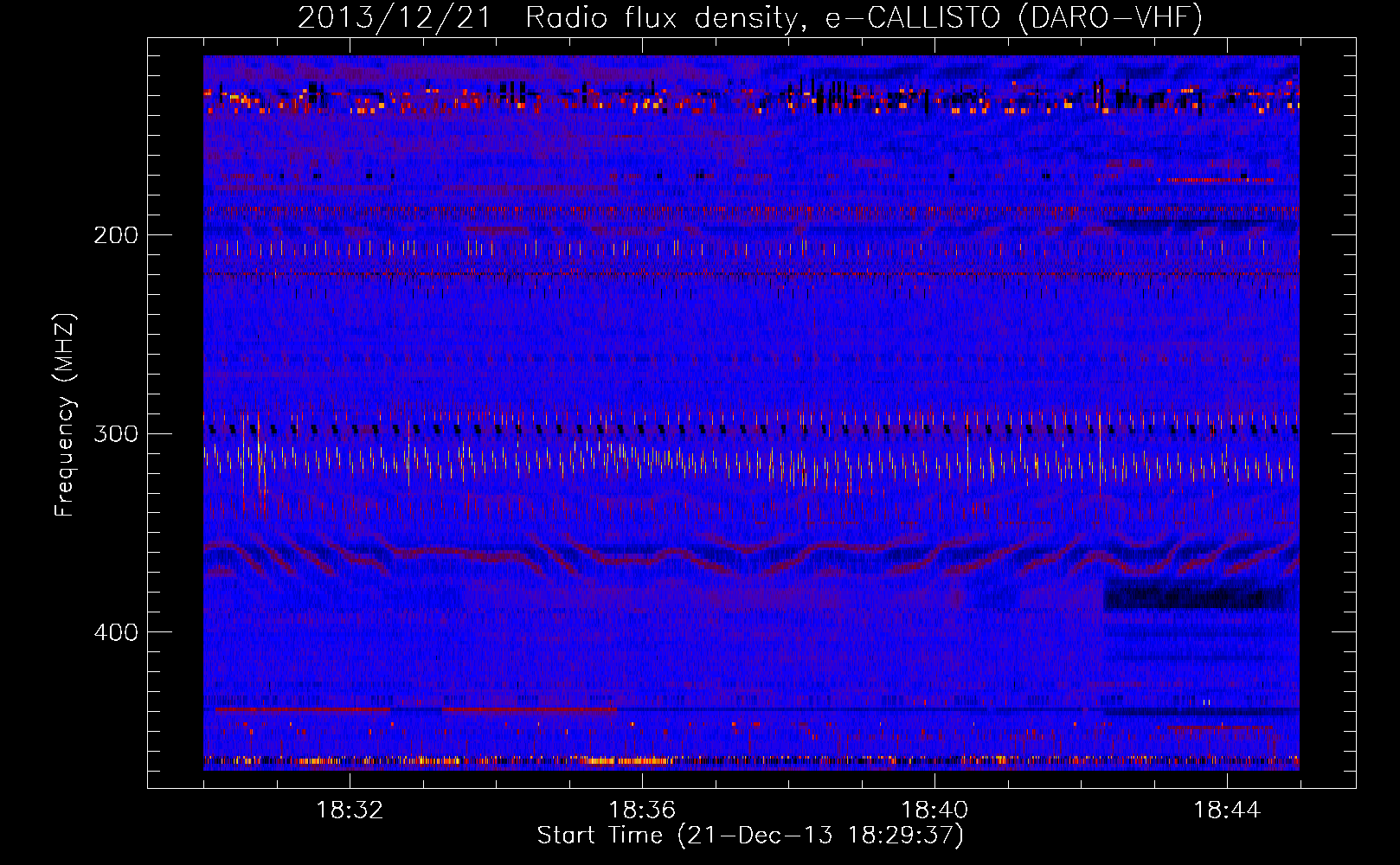Click the 'Start Time (21-Dec-13 18:29:37)' label
Image resolution: width=1400 pixels, height=865 pixels.
click(750, 836)
